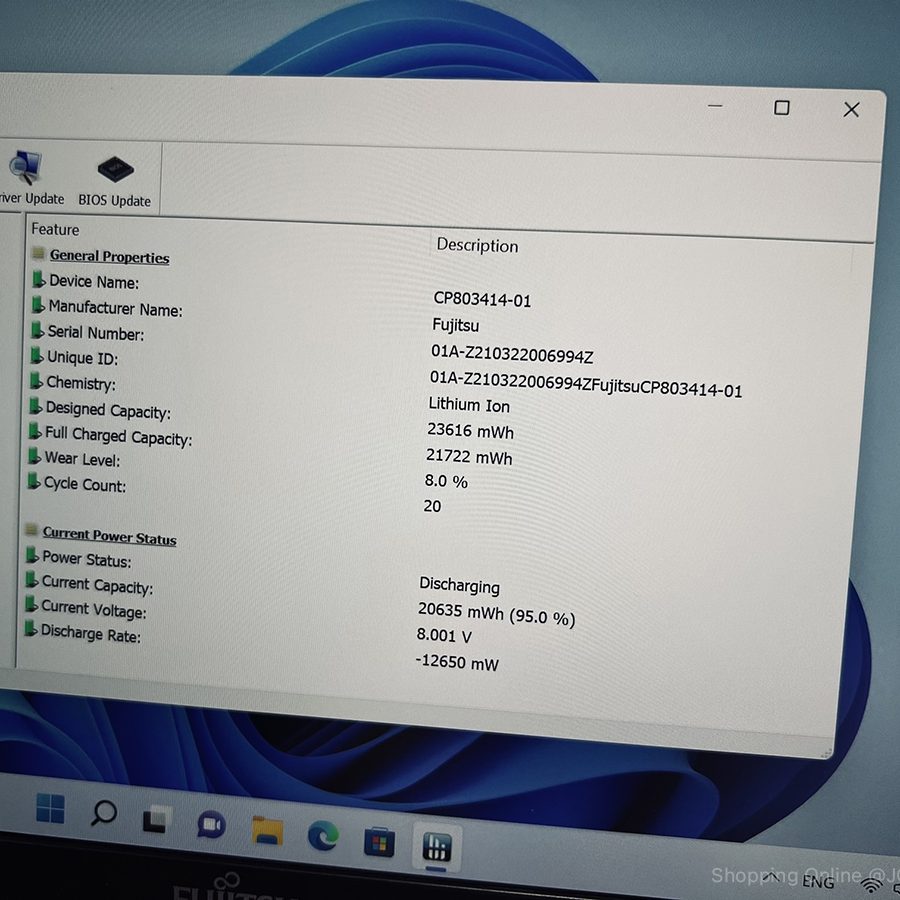Click the -12650 mW discharge rate value
The image size is (900, 900).
[457, 662]
